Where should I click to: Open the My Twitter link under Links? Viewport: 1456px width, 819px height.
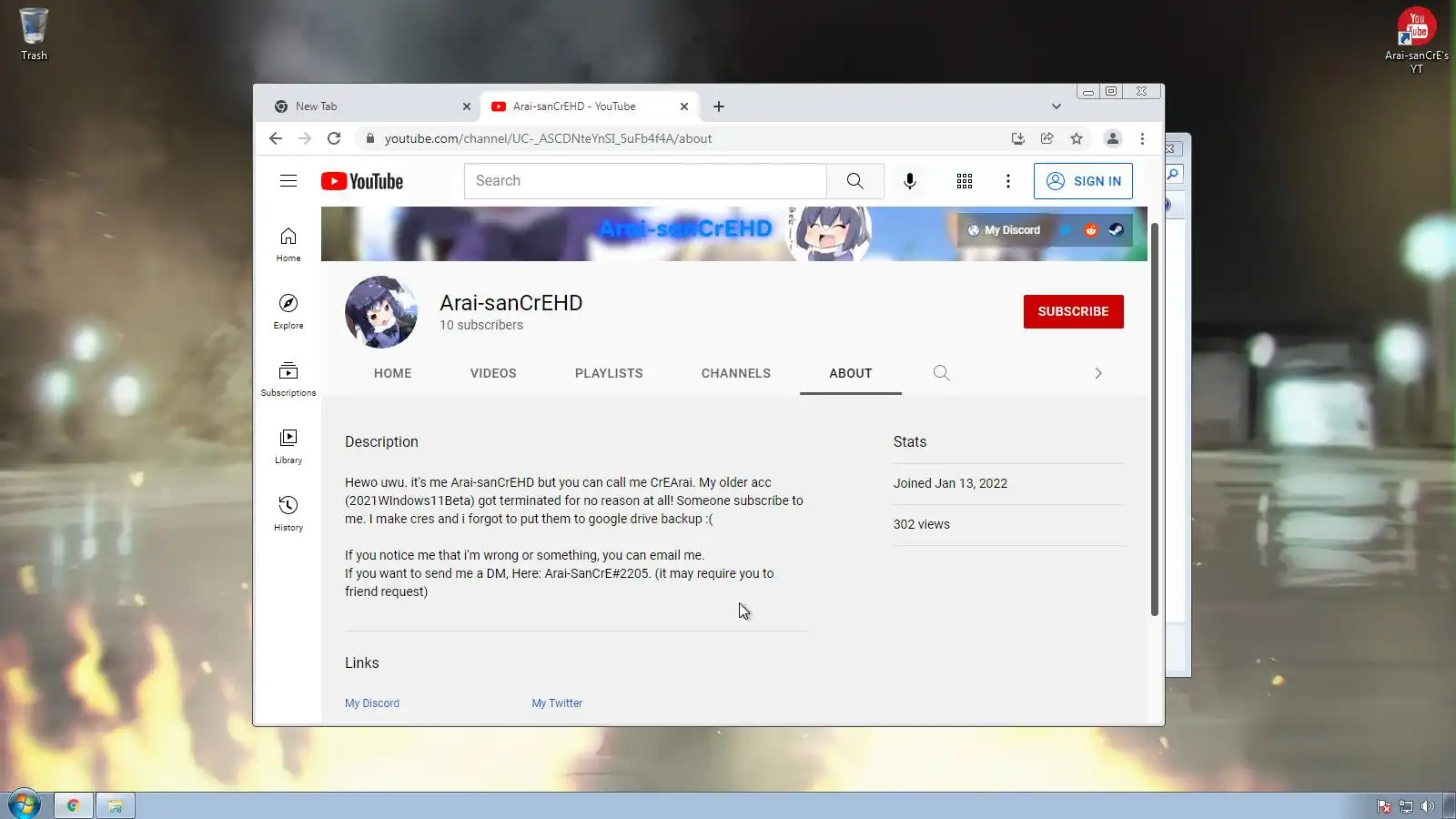[x=557, y=703]
